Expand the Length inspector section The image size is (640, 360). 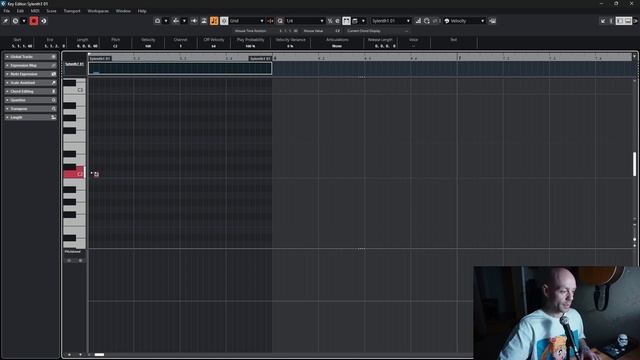point(31,117)
